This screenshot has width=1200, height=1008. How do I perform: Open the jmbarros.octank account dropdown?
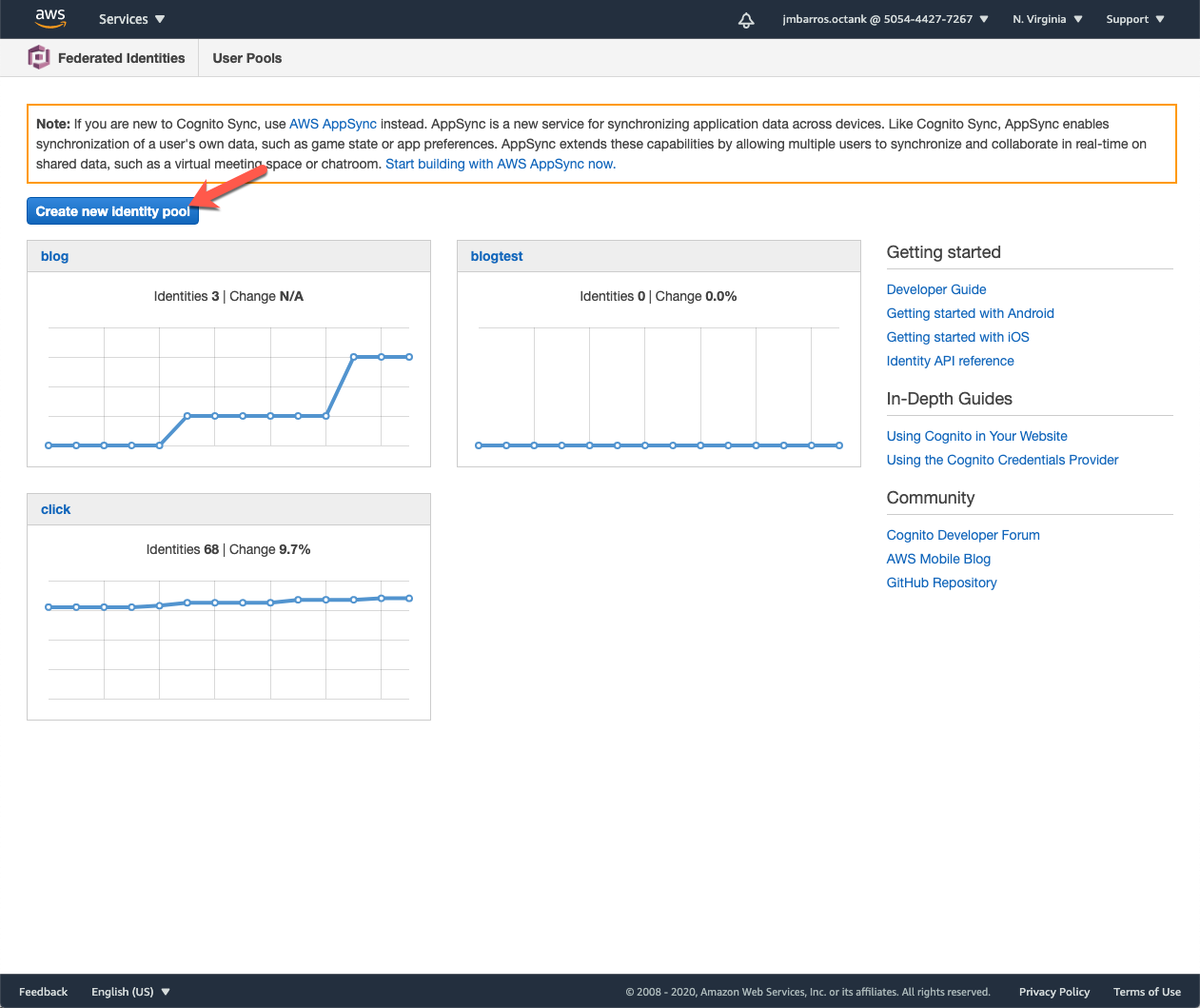pos(885,19)
